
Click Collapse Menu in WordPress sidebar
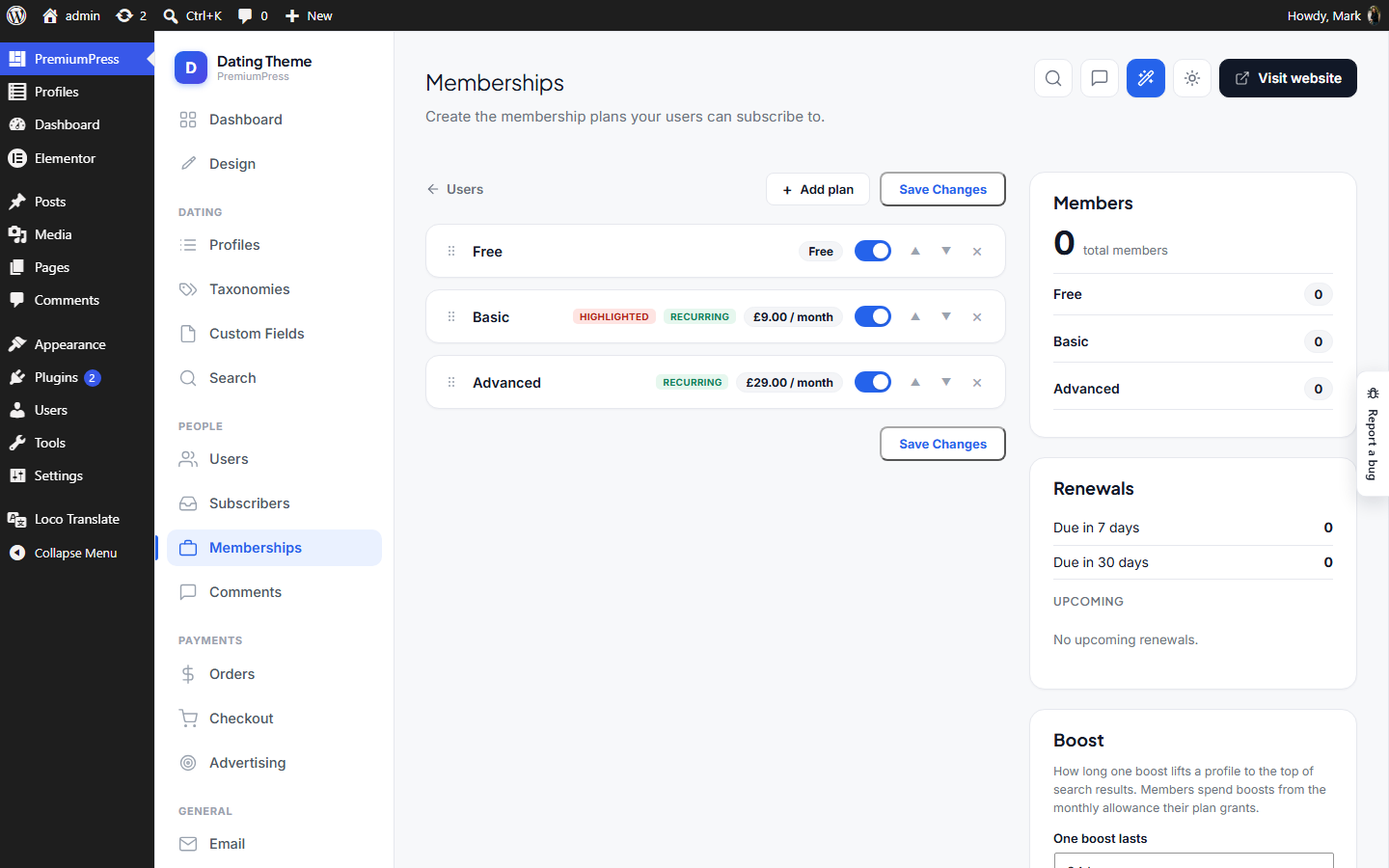tap(77, 553)
